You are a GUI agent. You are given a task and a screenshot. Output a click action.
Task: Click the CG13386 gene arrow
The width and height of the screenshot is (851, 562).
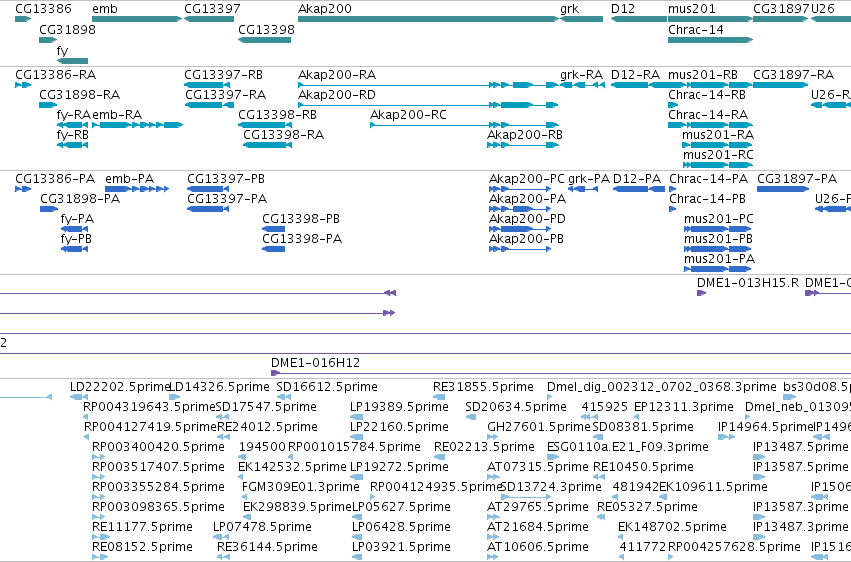[23, 19]
